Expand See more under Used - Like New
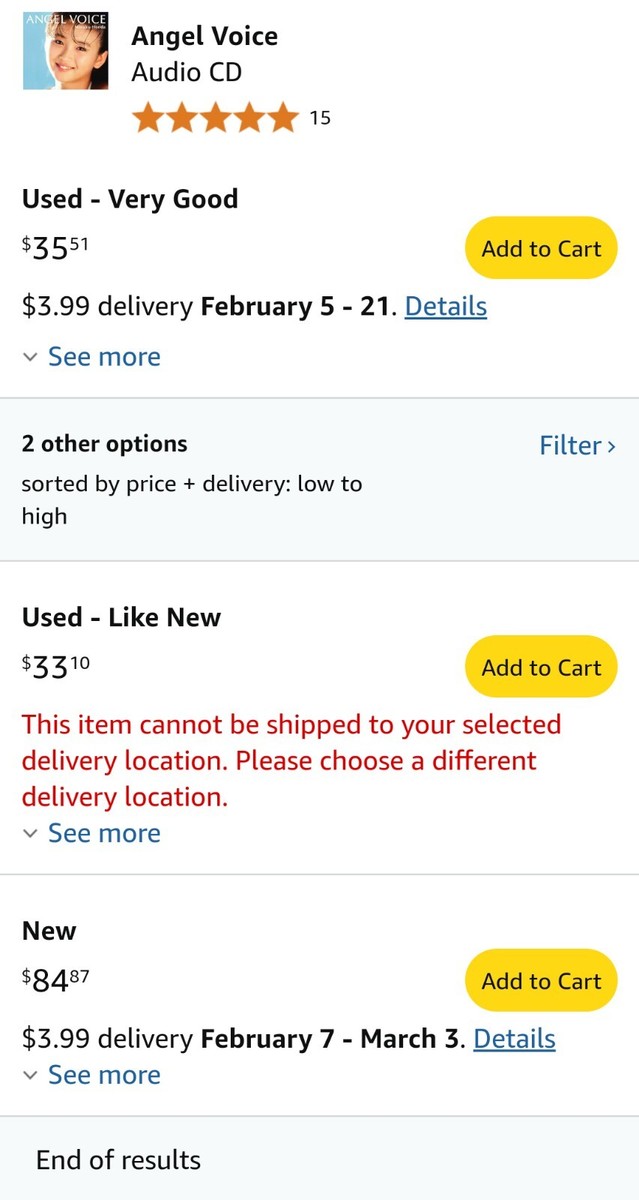This screenshot has height=1200, width=639. coord(103,833)
